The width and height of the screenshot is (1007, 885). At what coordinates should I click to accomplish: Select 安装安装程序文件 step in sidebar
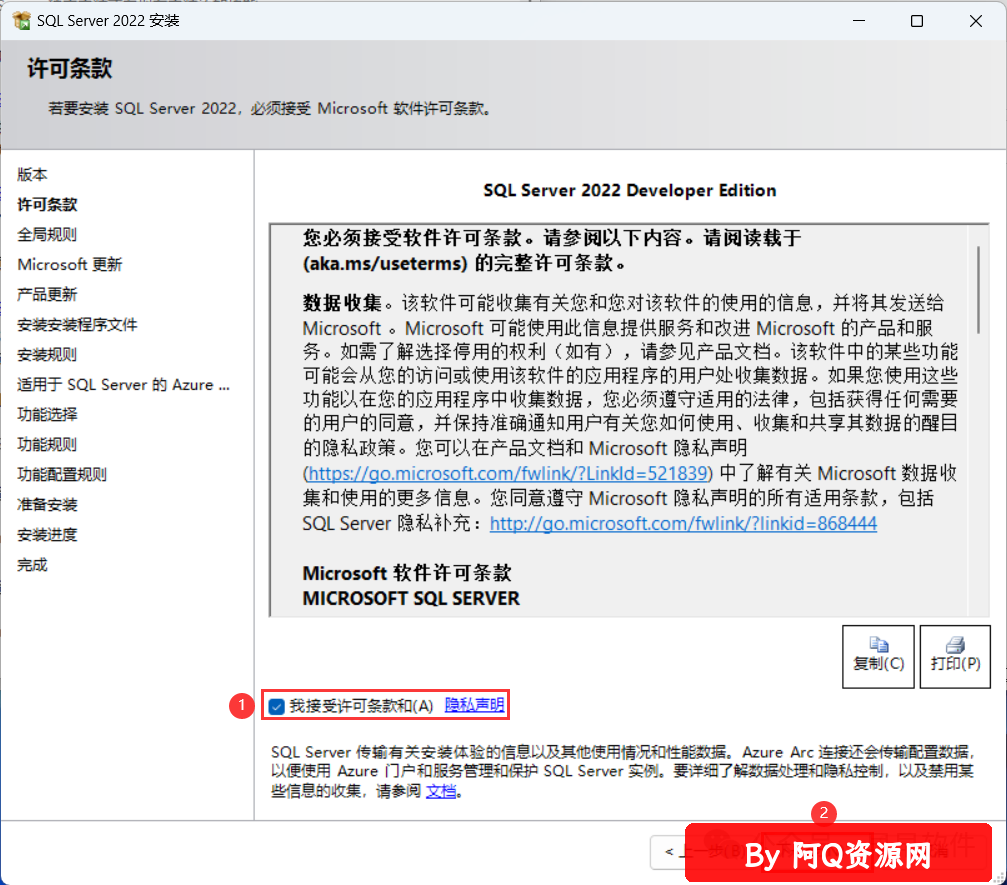(77, 325)
